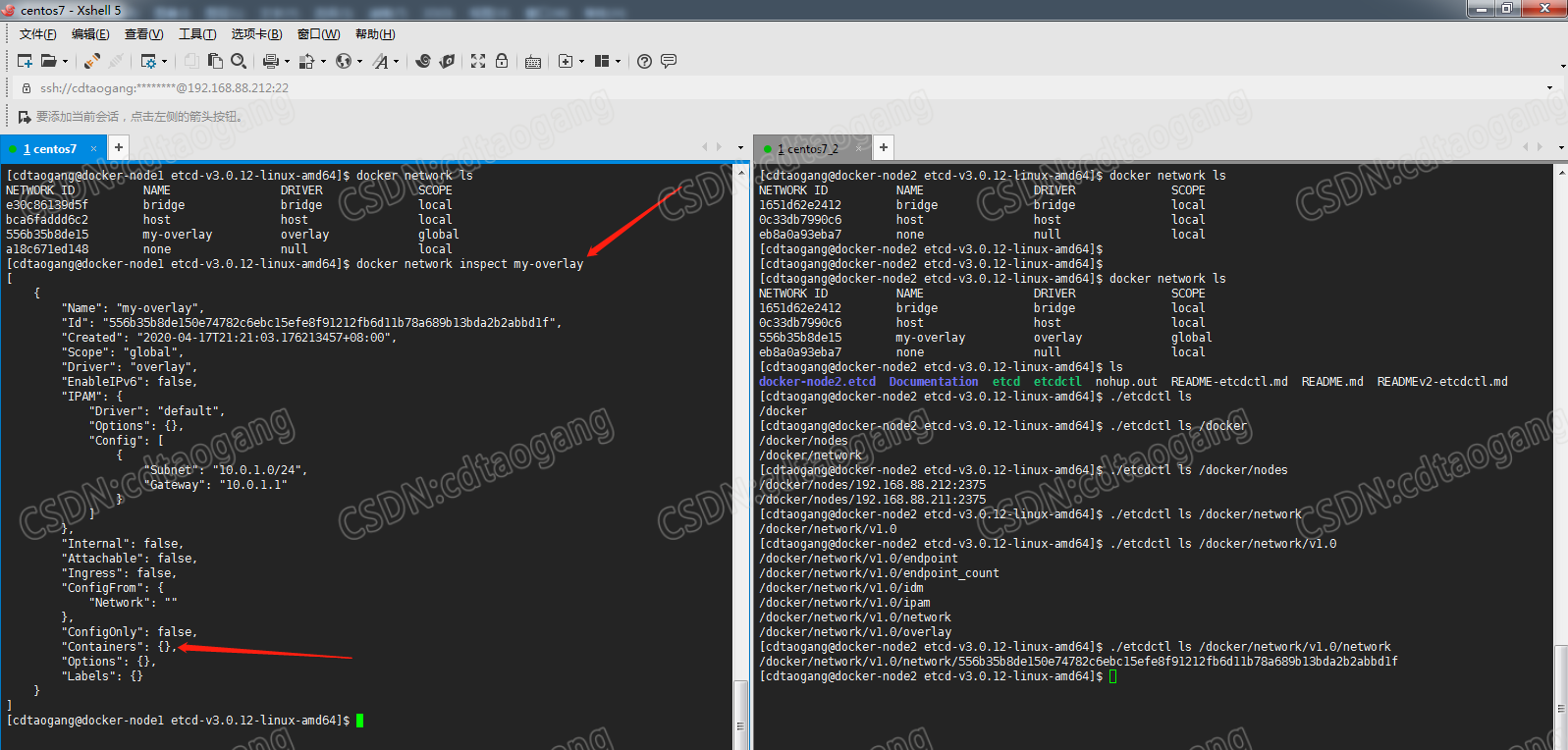Viewport: 1568px width, 750px height.
Task: Open the 工具(T) menu
Action: [197, 34]
